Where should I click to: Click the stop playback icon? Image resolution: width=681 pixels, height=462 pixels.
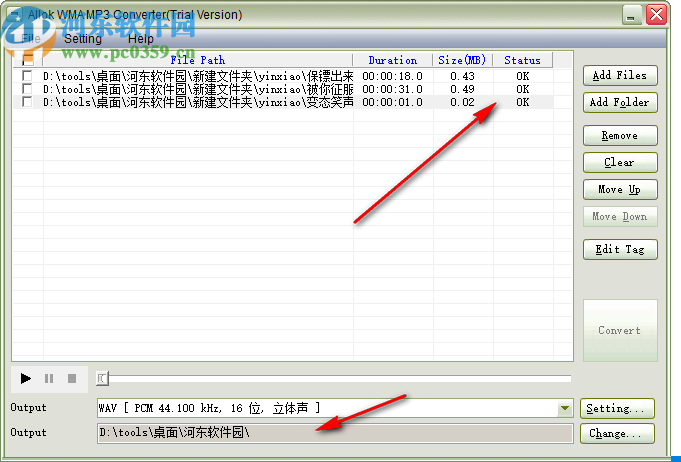click(x=72, y=379)
